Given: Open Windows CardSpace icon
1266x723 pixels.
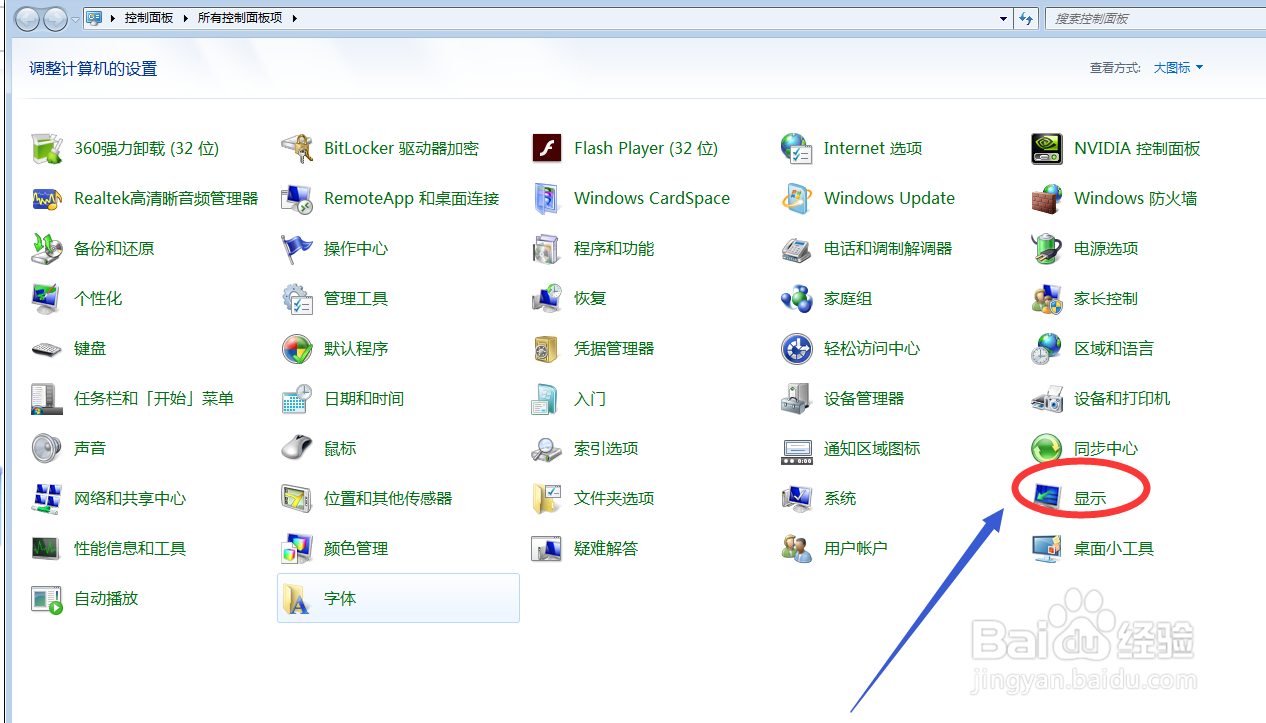Looking at the screenshot, I should click(x=547, y=199).
